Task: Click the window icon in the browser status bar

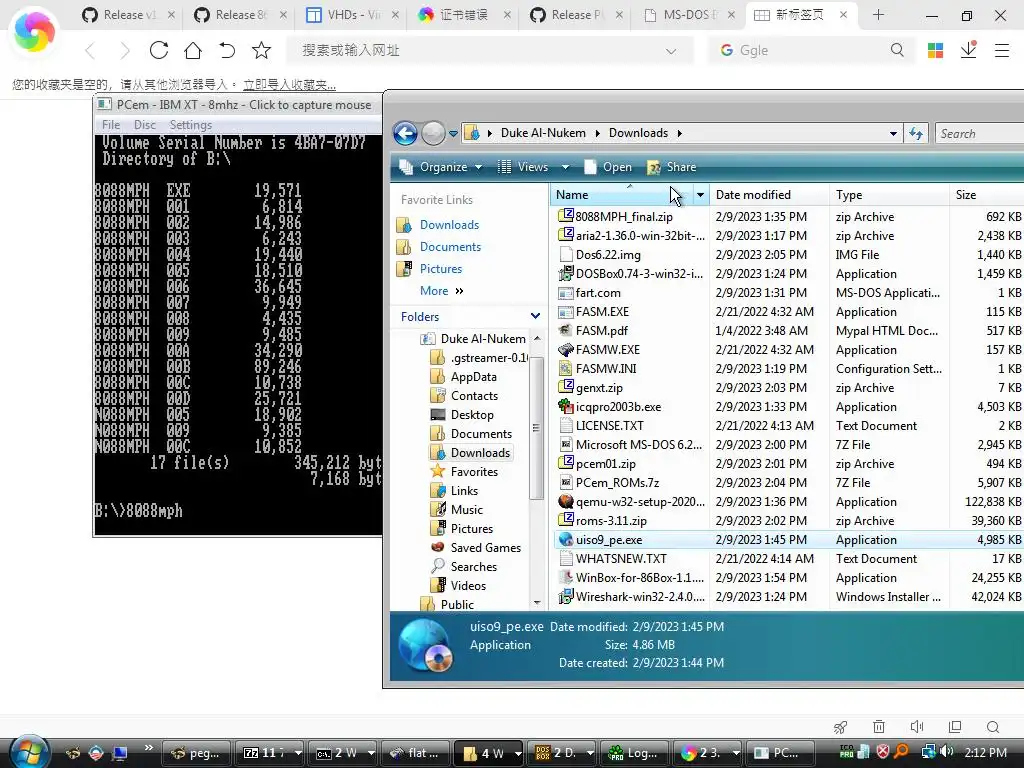Action: tap(955, 727)
